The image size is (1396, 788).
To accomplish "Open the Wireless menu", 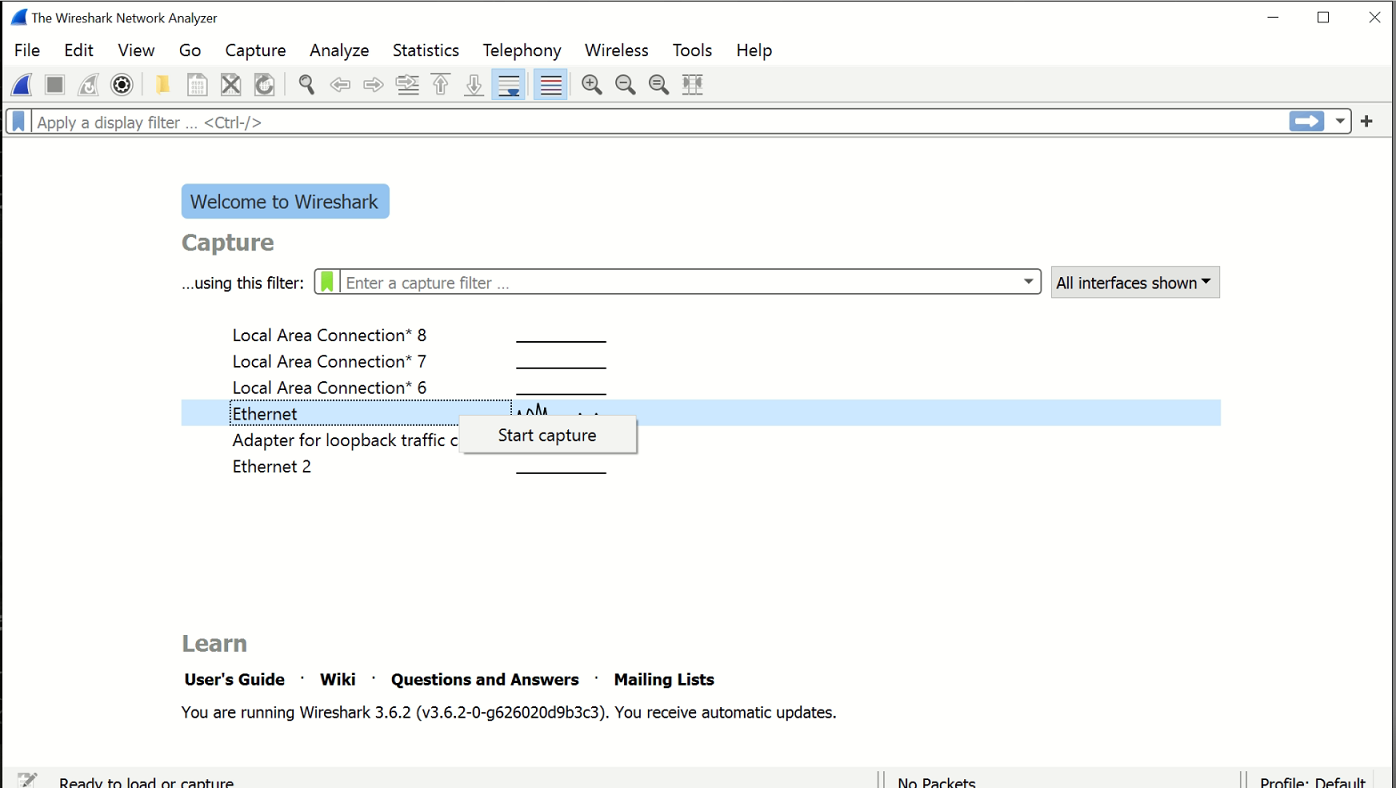I will (616, 50).
